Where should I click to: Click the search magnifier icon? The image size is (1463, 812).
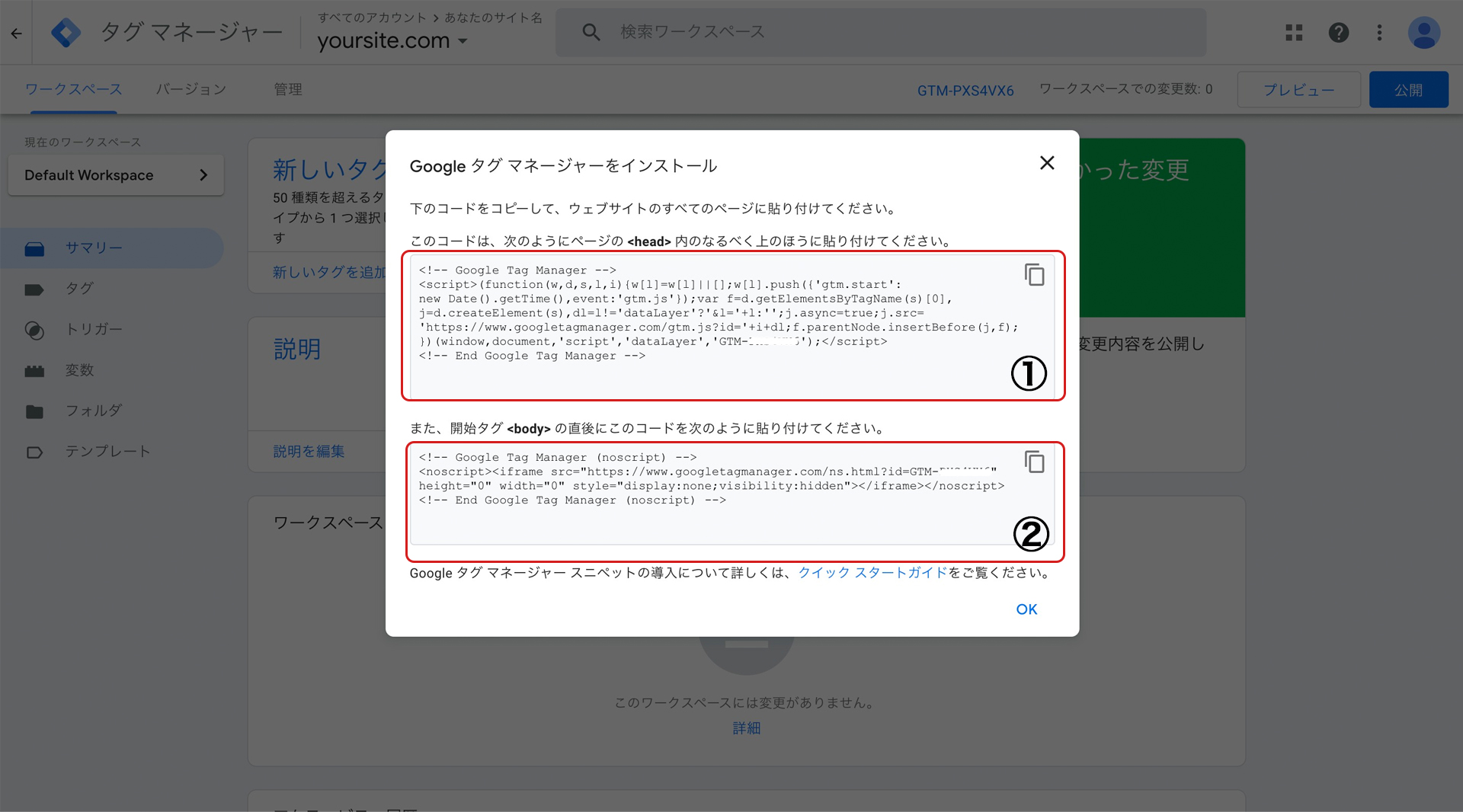[591, 32]
